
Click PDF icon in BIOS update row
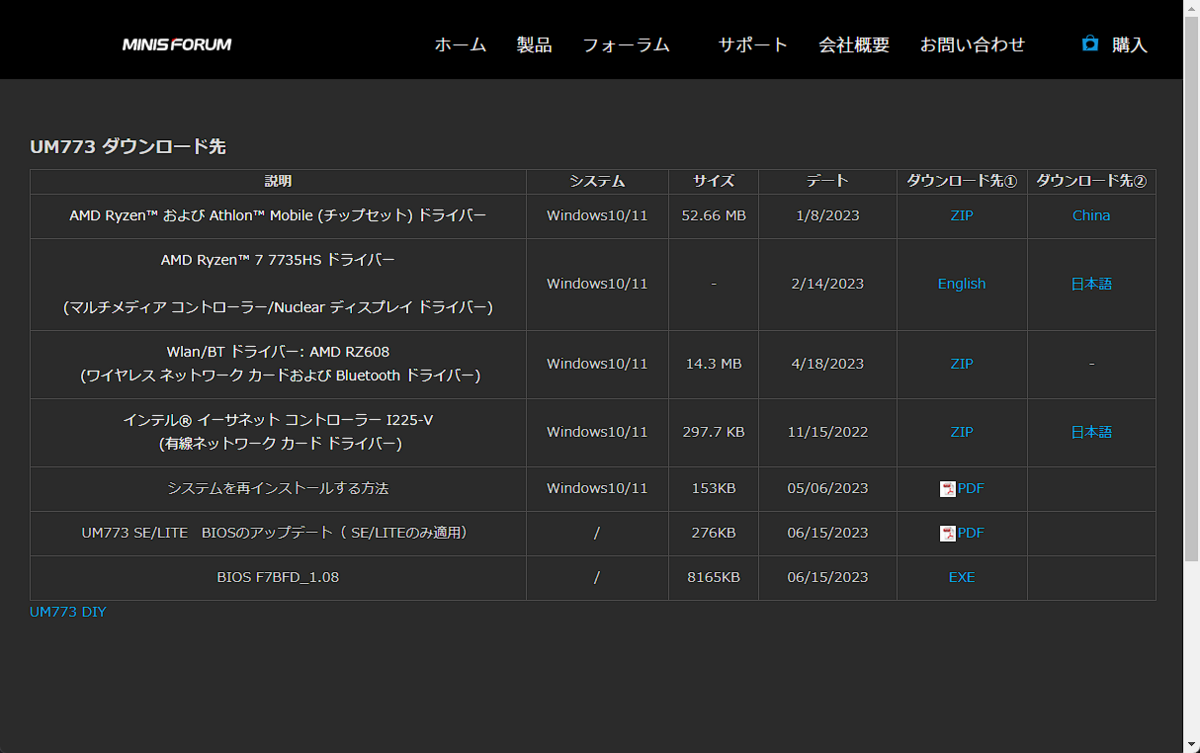coord(948,533)
